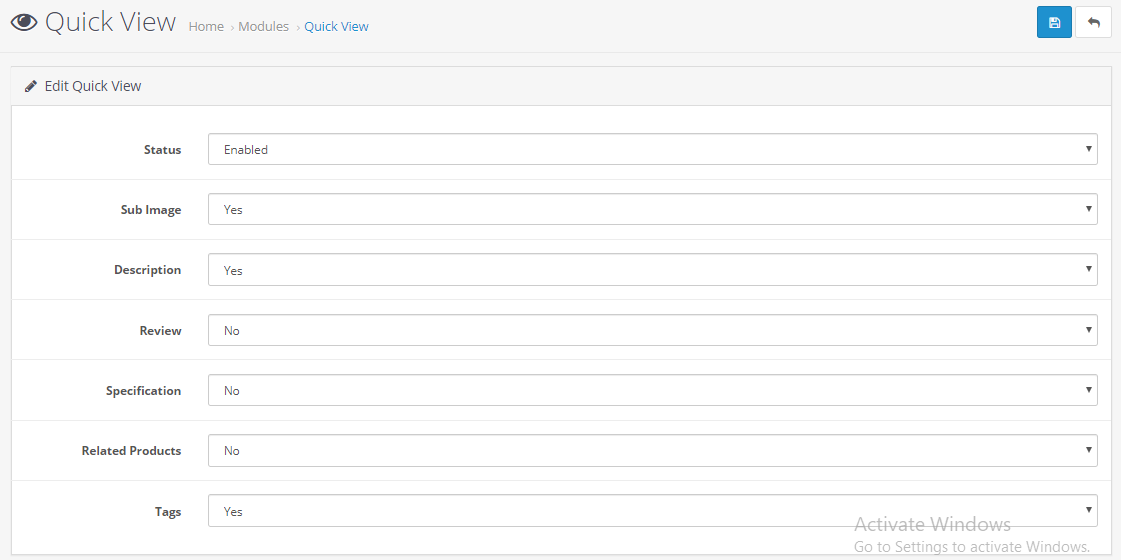The image size is (1121, 560).
Task: Open the Specification dropdown
Action: [x=653, y=390]
